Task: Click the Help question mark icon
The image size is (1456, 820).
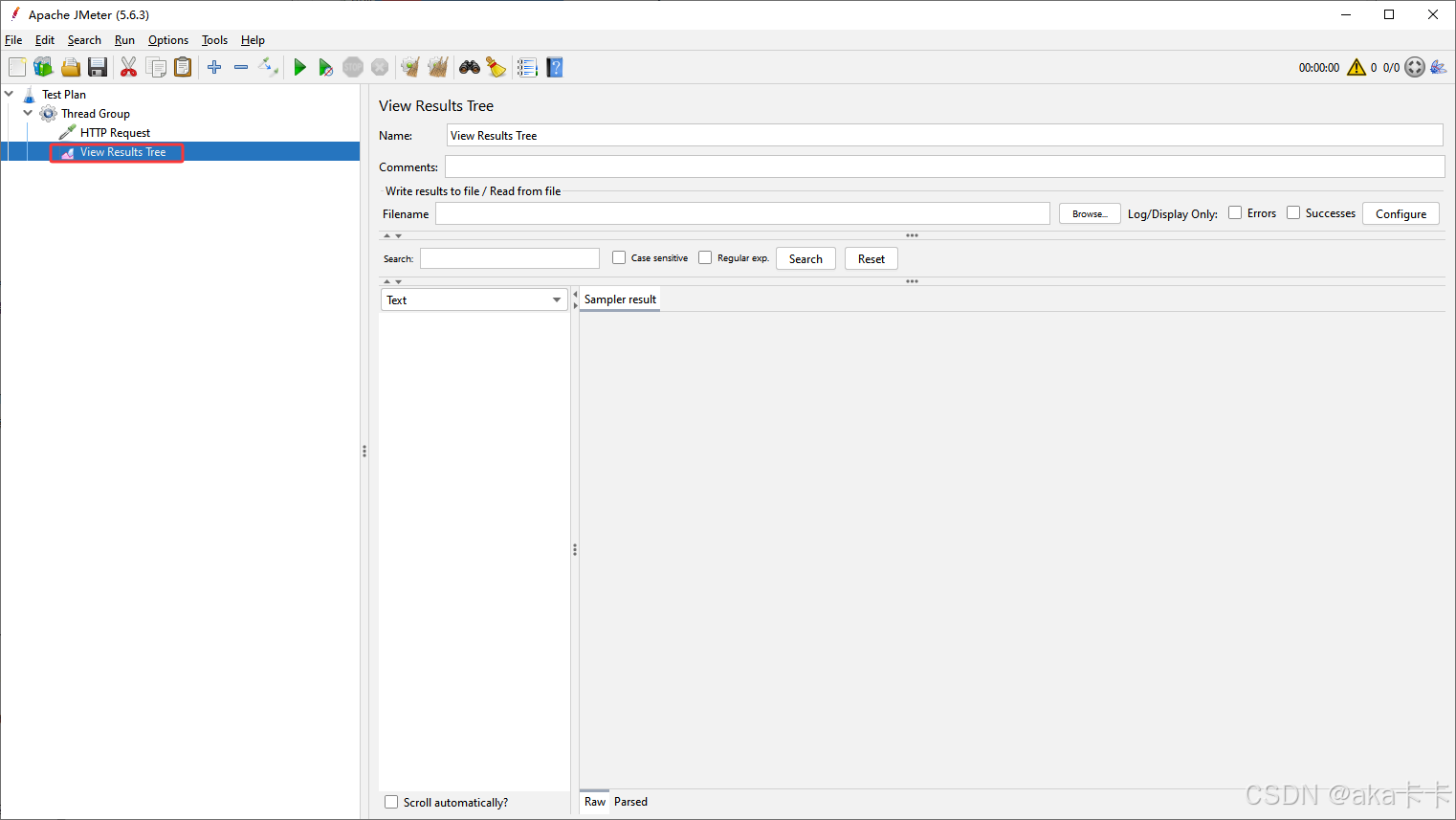Action: (555, 67)
